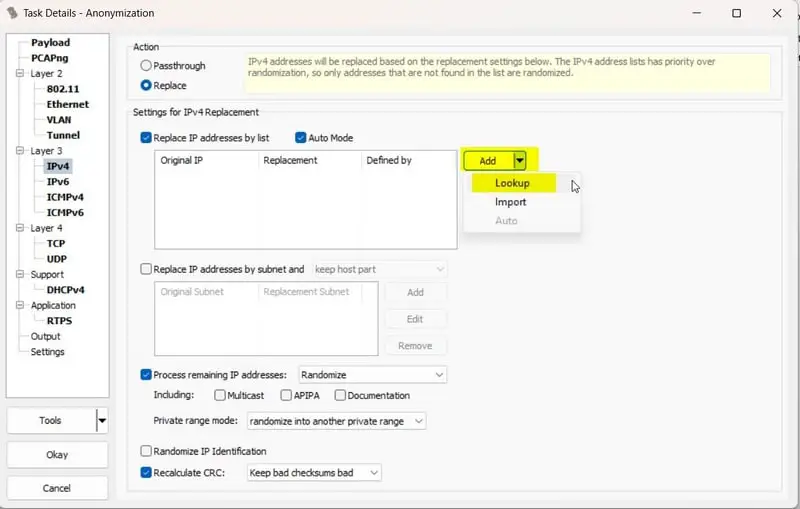The image size is (800, 509).
Task: Open the keep host part dropdown
Action: click(380, 269)
